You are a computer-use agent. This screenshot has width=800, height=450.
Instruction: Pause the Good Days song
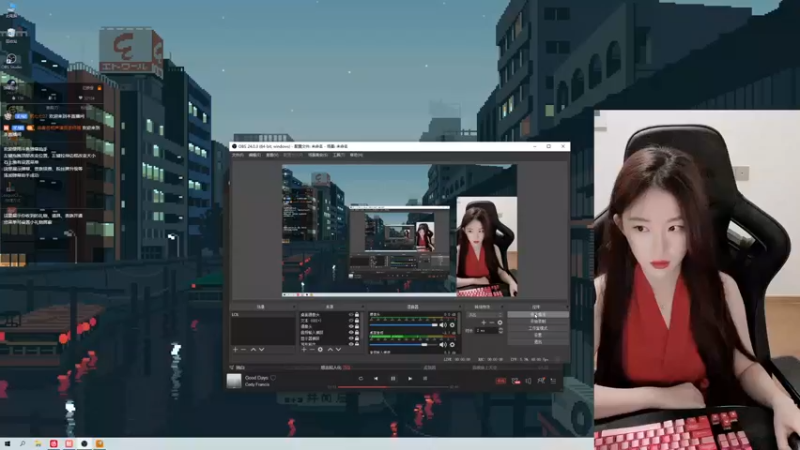pyautogui.click(x=393, y=379)
